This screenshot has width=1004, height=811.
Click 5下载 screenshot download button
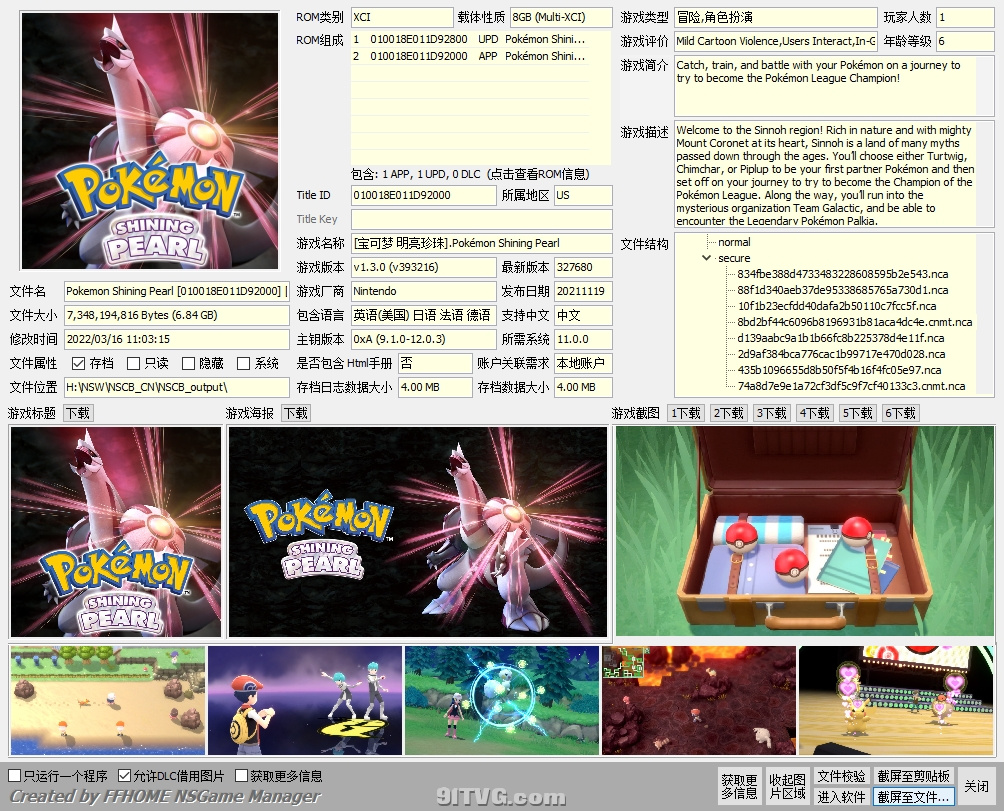(857, 414)
